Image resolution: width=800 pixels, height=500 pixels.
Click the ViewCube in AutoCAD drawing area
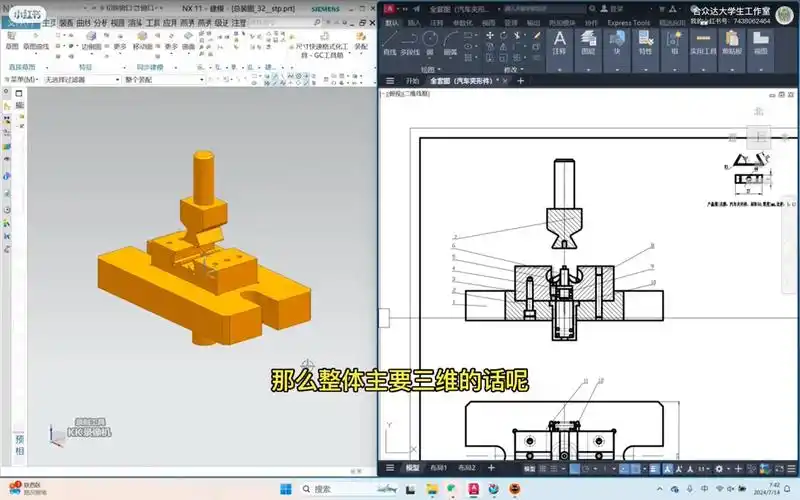point(760,136)
